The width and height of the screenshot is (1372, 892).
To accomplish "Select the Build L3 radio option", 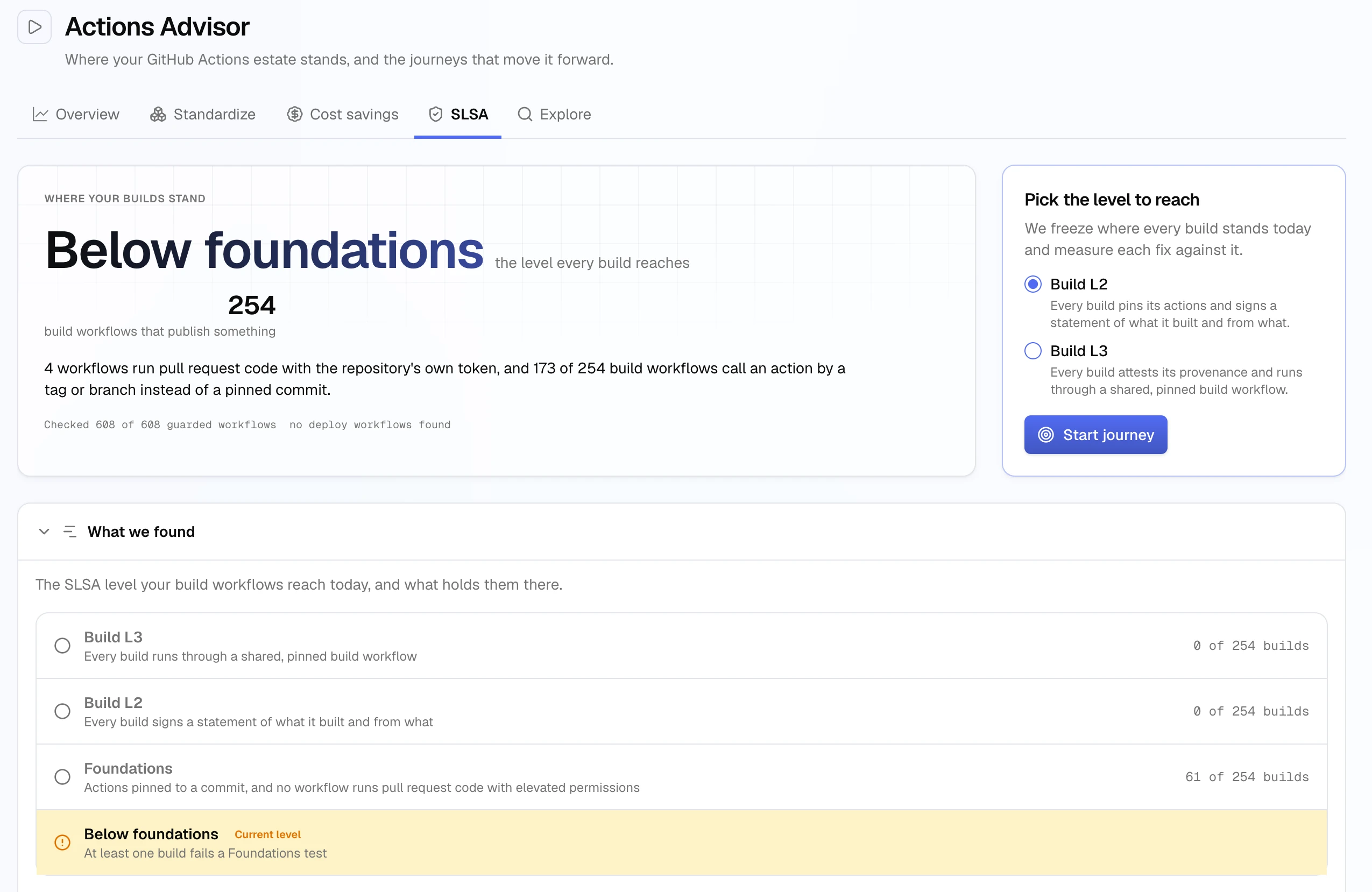I will [1033, 351].
